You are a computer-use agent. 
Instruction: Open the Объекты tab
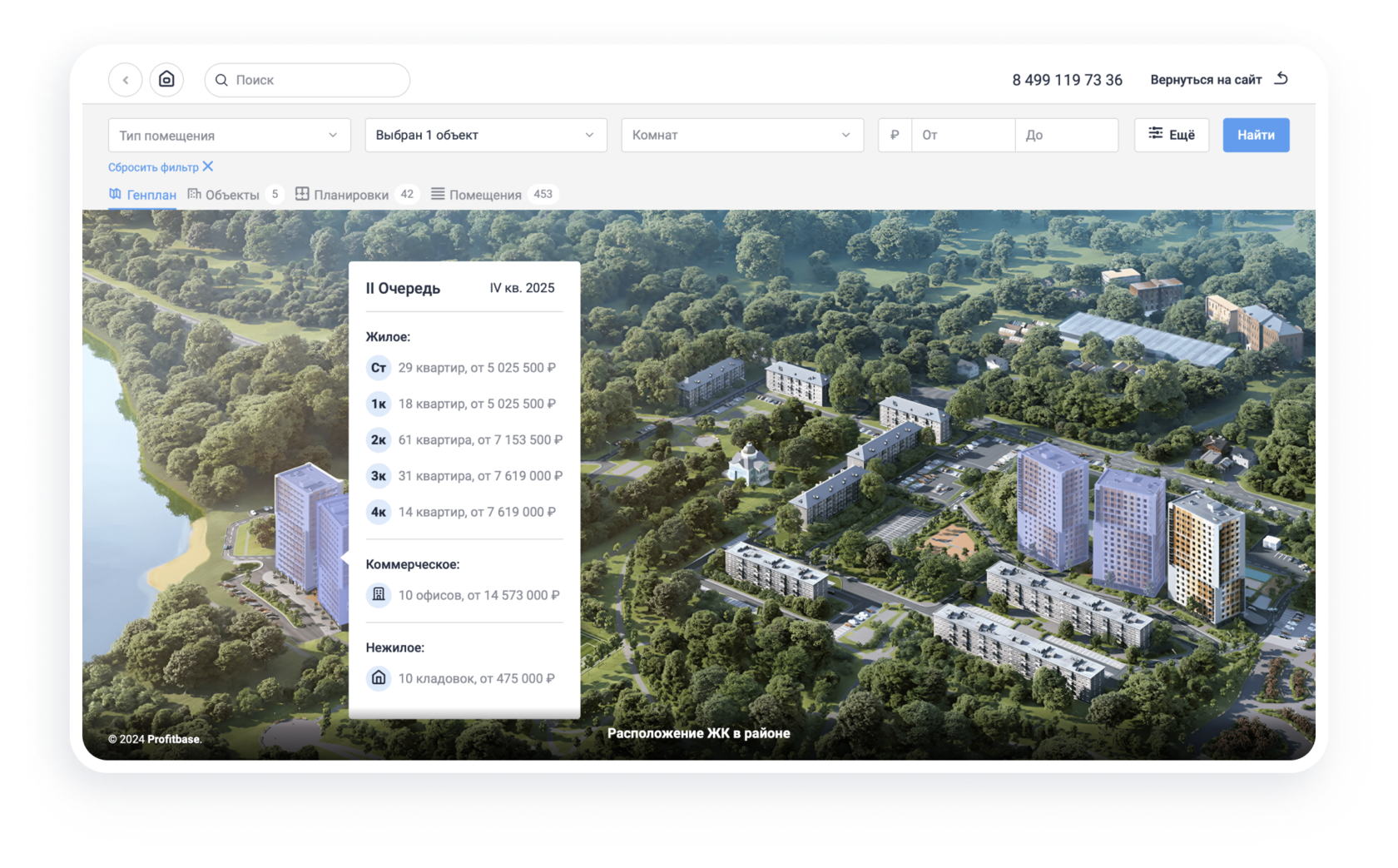tap(235, 195)
